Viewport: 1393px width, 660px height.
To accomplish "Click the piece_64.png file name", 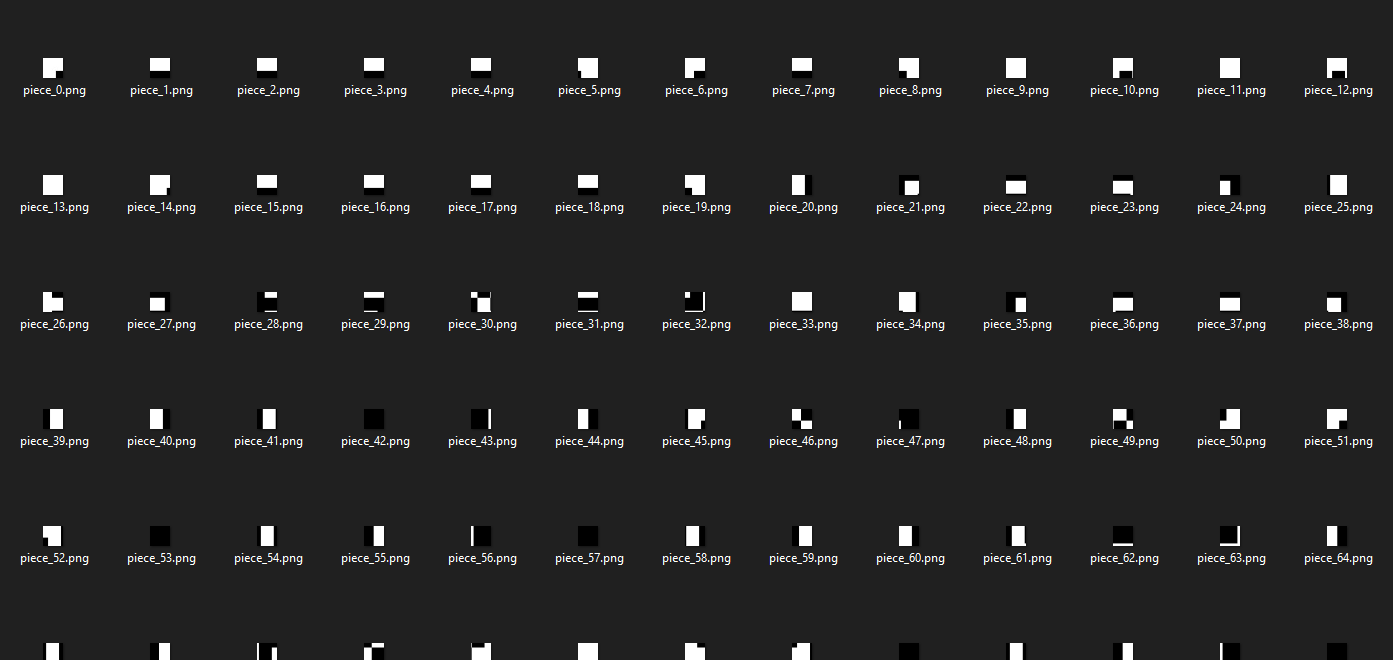I will tap(1338, 558).
